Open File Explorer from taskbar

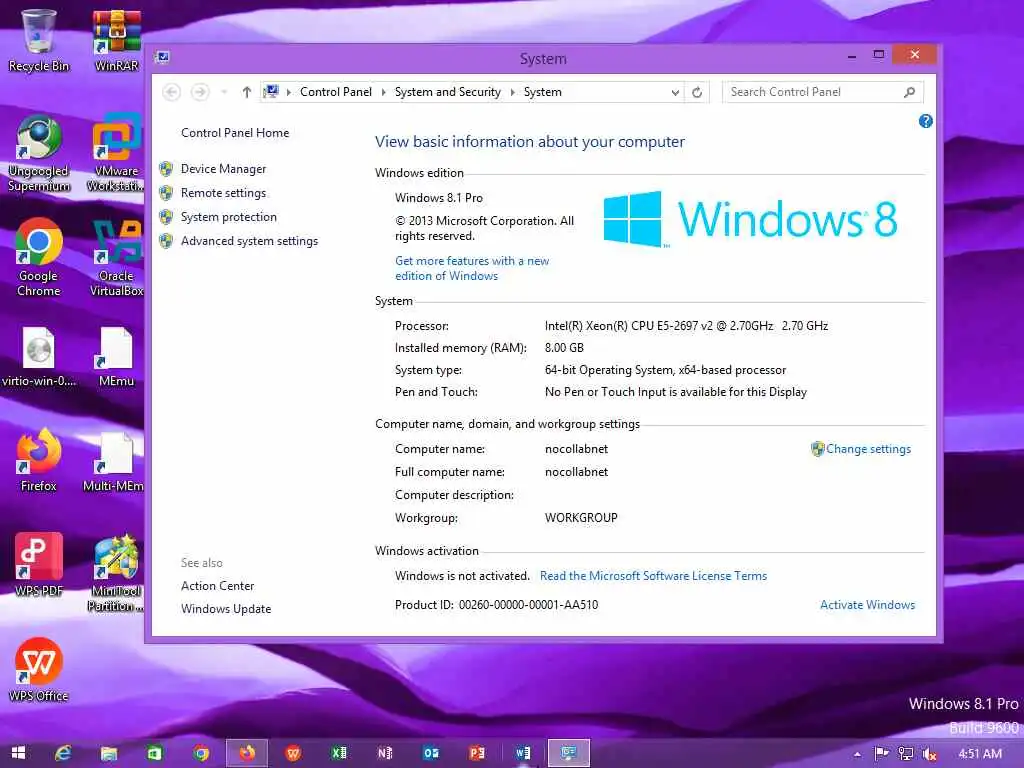(x=108, y=754)
